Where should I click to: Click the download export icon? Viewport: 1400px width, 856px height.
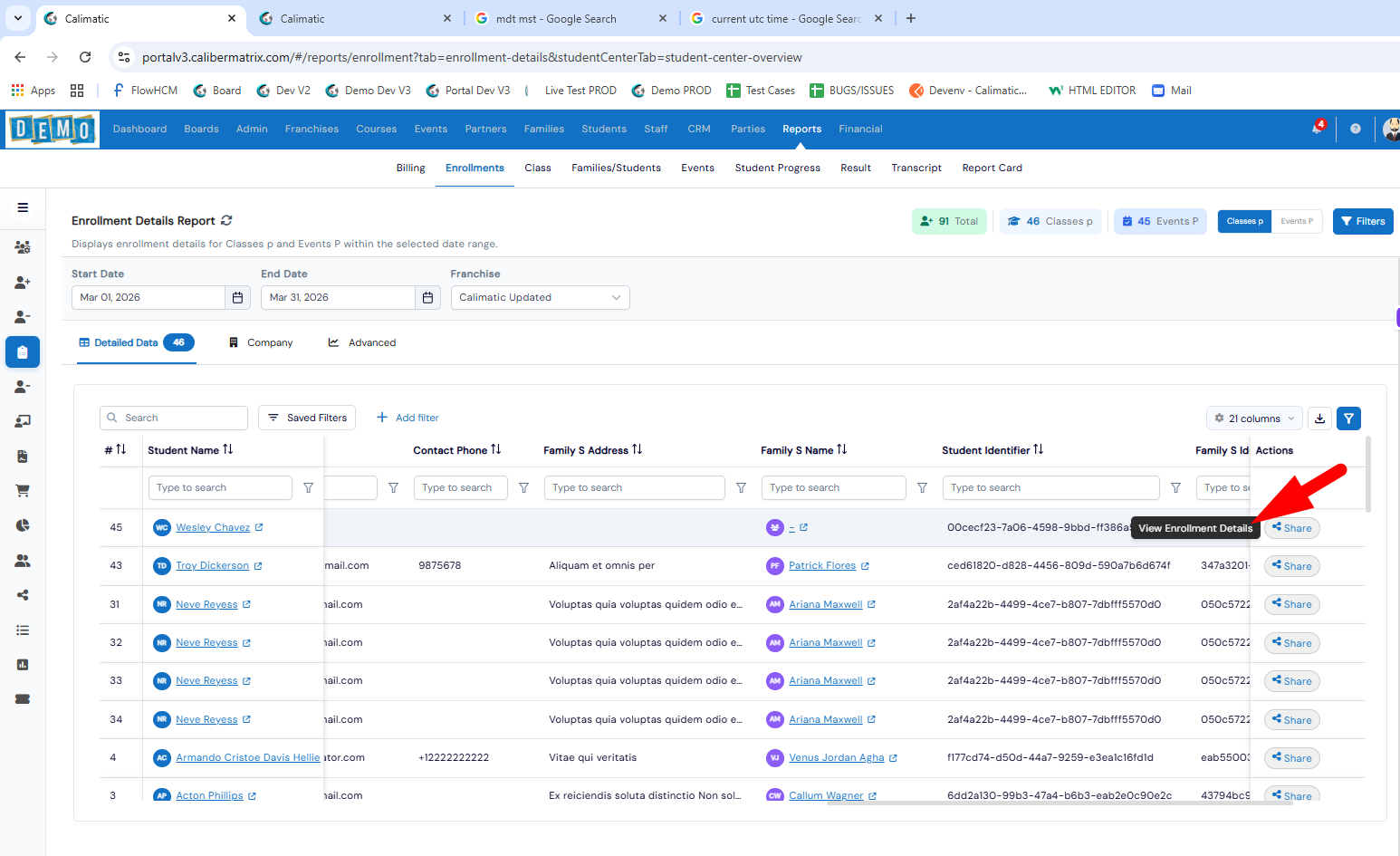1319,418
